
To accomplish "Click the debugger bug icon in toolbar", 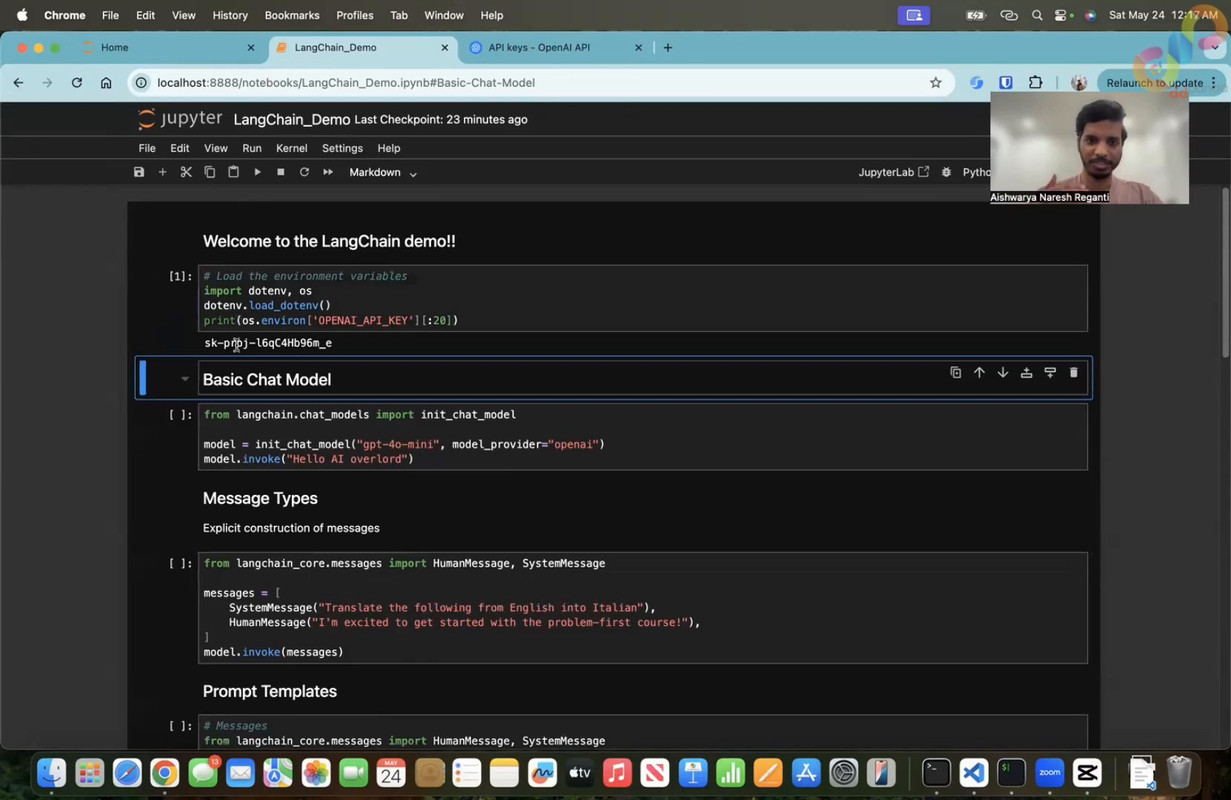I will pos(946,172).
